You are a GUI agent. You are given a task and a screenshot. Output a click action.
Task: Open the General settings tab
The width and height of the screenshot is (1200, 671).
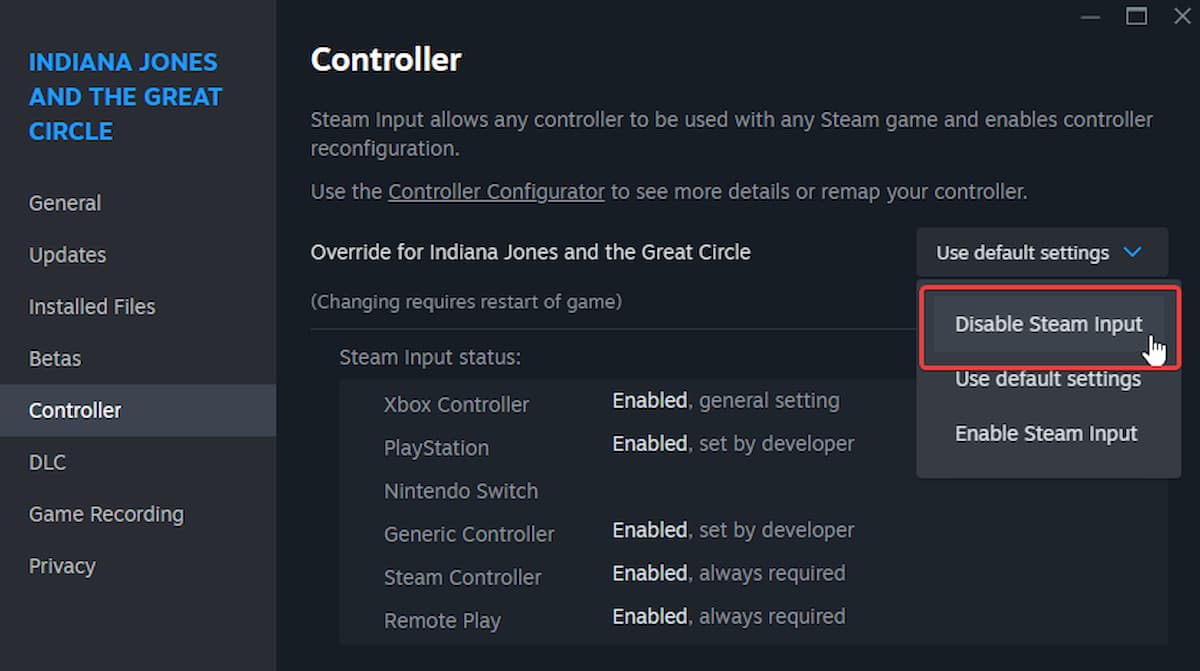click(x=64, y=202)
